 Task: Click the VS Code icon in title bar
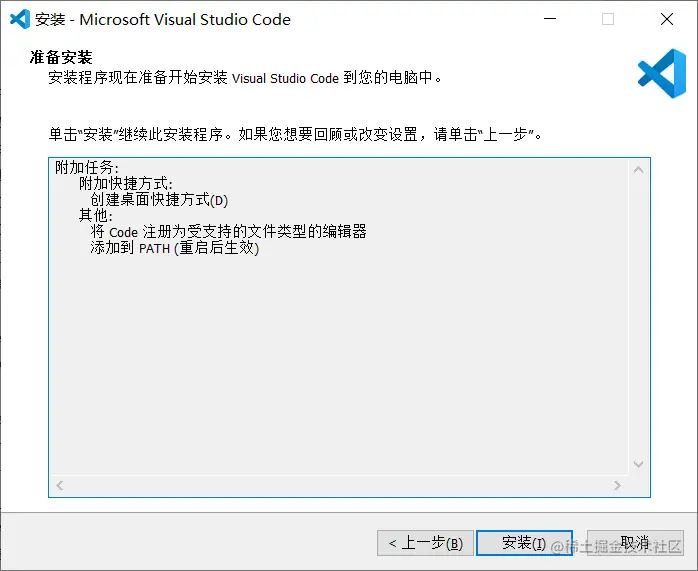pos(20,19)
